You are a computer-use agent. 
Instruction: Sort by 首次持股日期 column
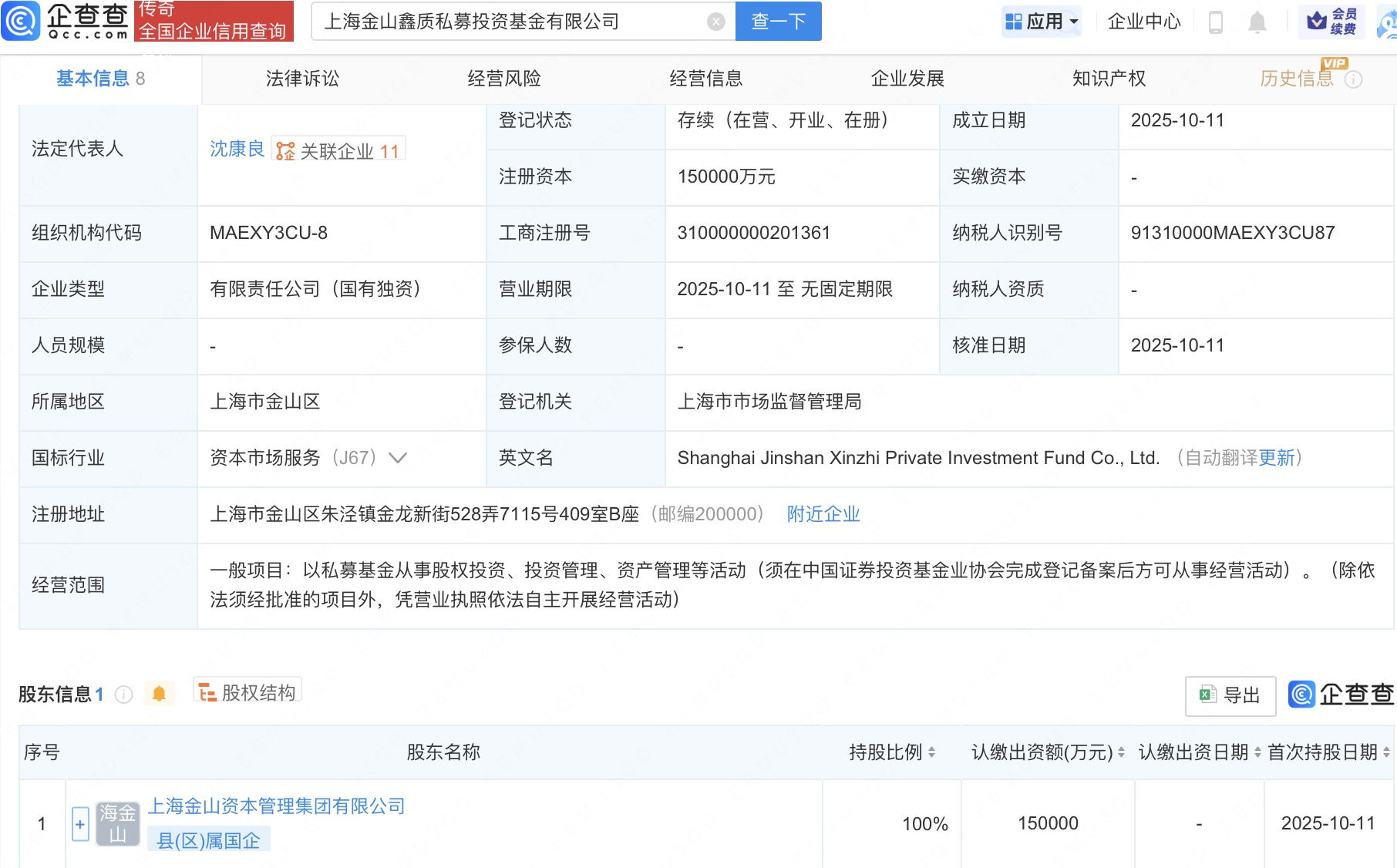[1385, 752]
